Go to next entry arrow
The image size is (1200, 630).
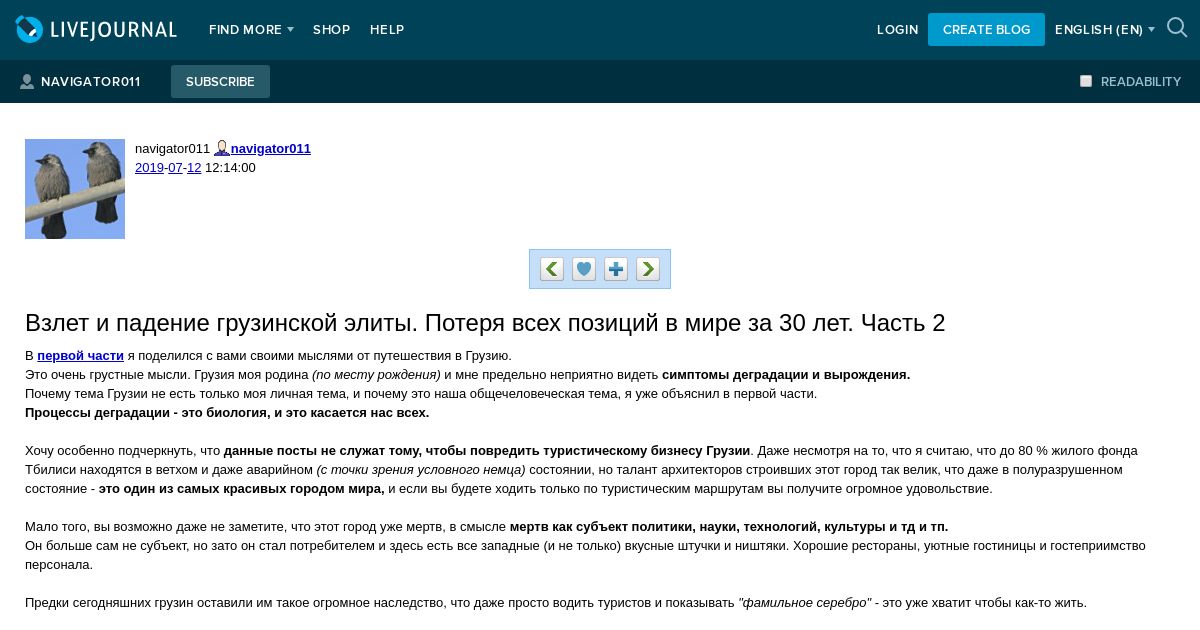coord(648,269)
